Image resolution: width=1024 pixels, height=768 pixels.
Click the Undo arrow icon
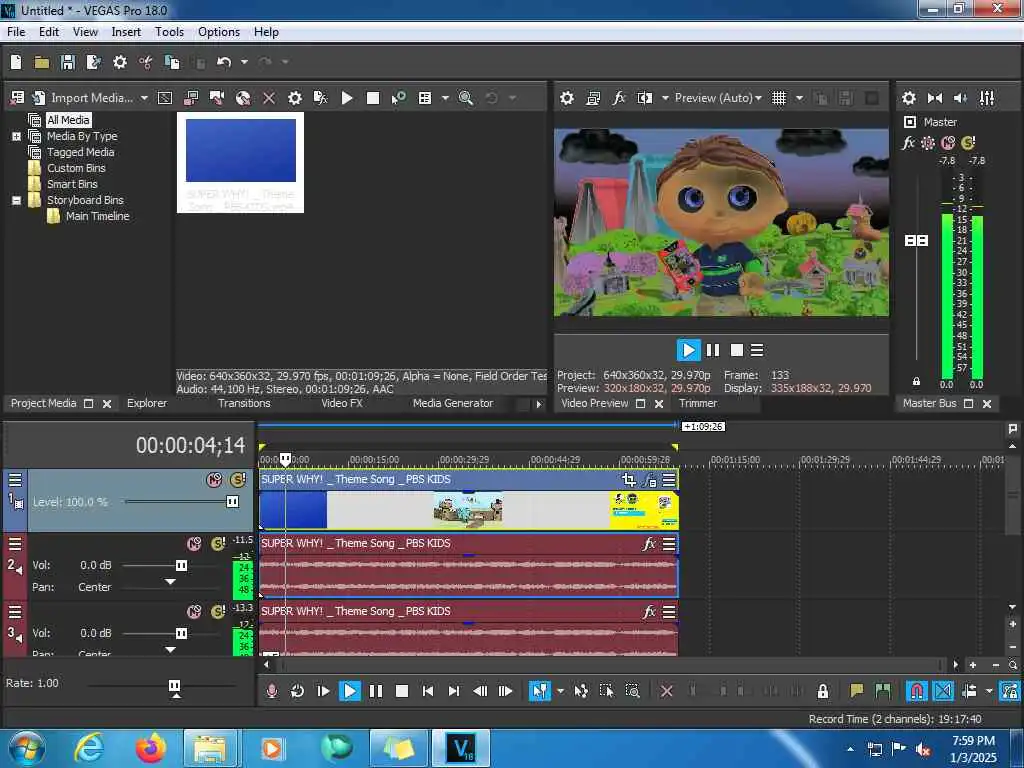(224, 62)
